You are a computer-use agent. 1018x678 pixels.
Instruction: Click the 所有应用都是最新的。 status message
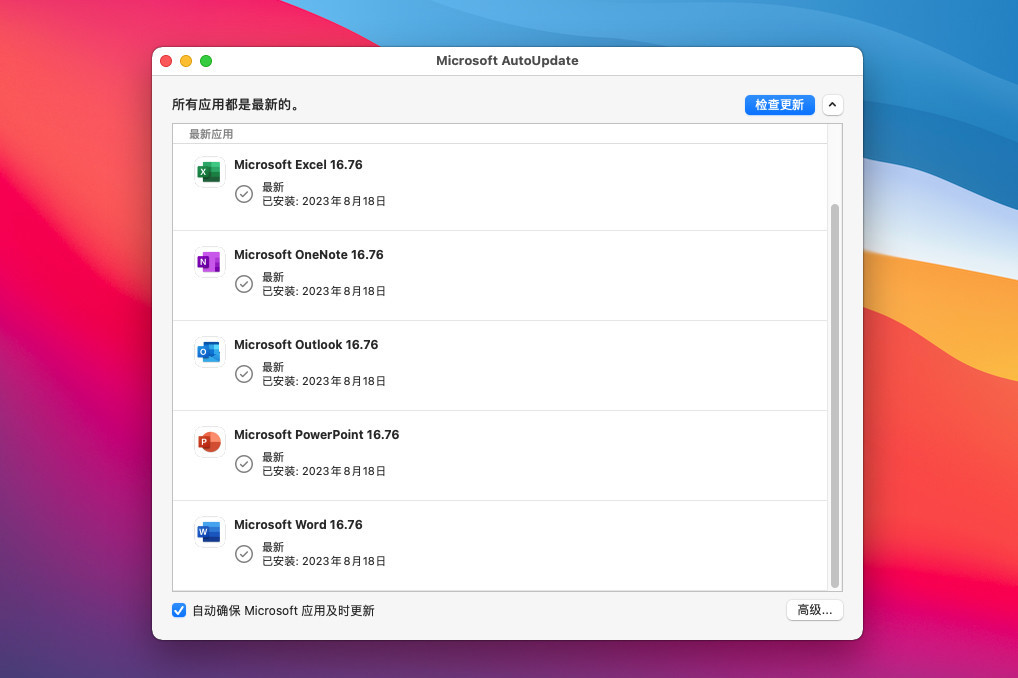pyautogui.click(x=238, y=105)
